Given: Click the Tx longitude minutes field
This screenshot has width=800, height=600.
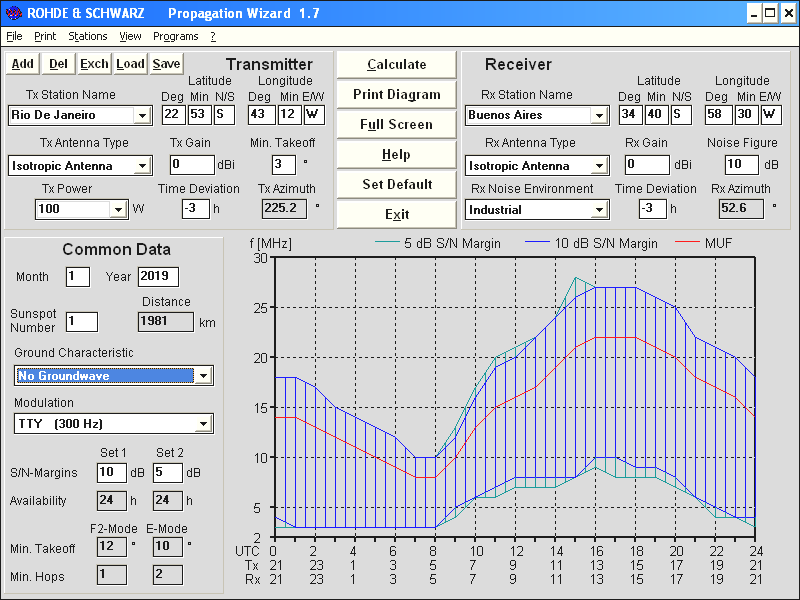Looking at the screenshot, I should coord(289,115).
